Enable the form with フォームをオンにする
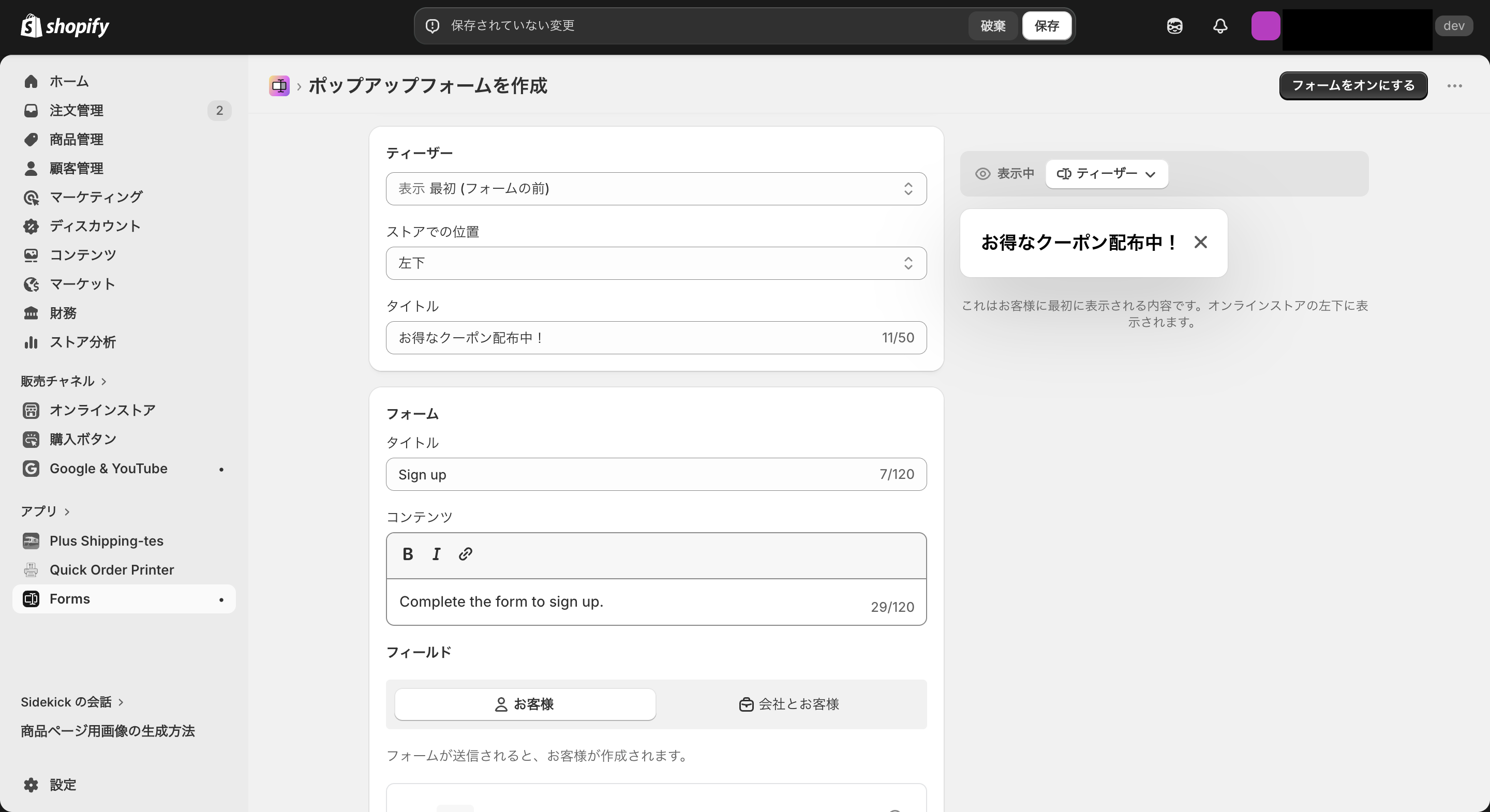The image size is (1490, 812). point(1353,85)
